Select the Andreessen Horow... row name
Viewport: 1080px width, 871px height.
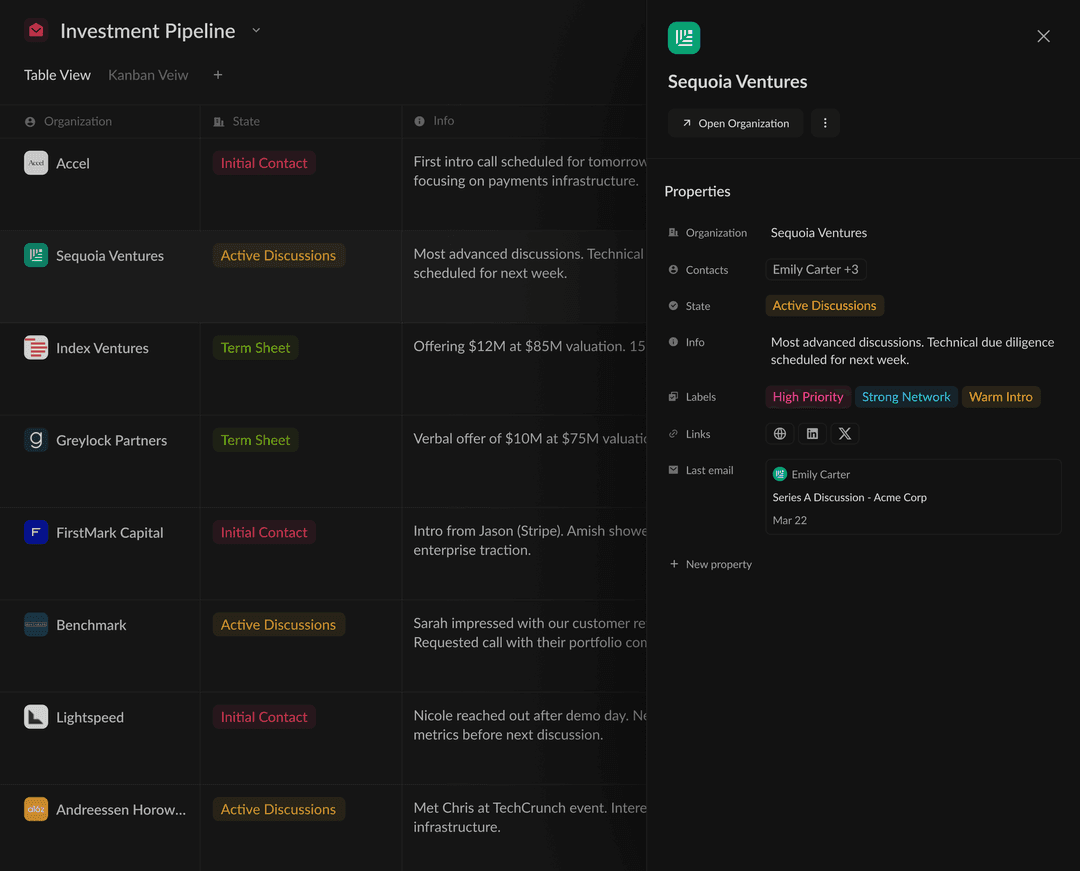[x=121, y=809]
